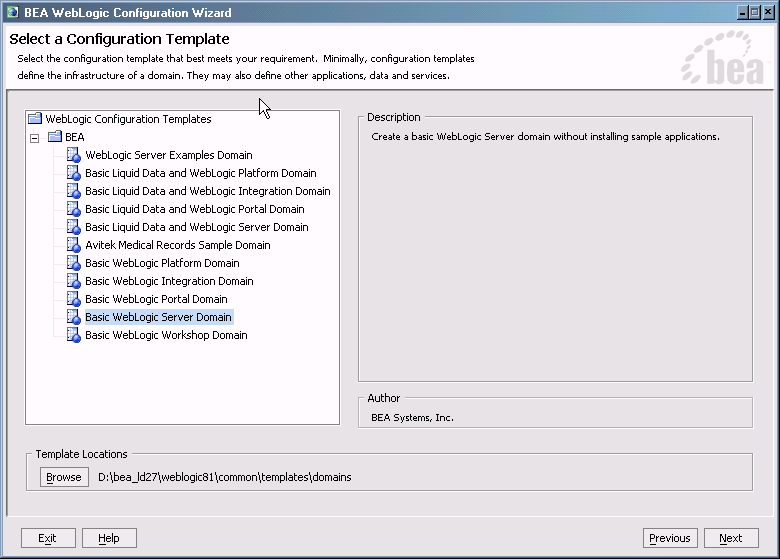Click the Basic WebLogic Integration Domain template icon
The height and width of the screenshot is (559, 780).
point(74,281)
